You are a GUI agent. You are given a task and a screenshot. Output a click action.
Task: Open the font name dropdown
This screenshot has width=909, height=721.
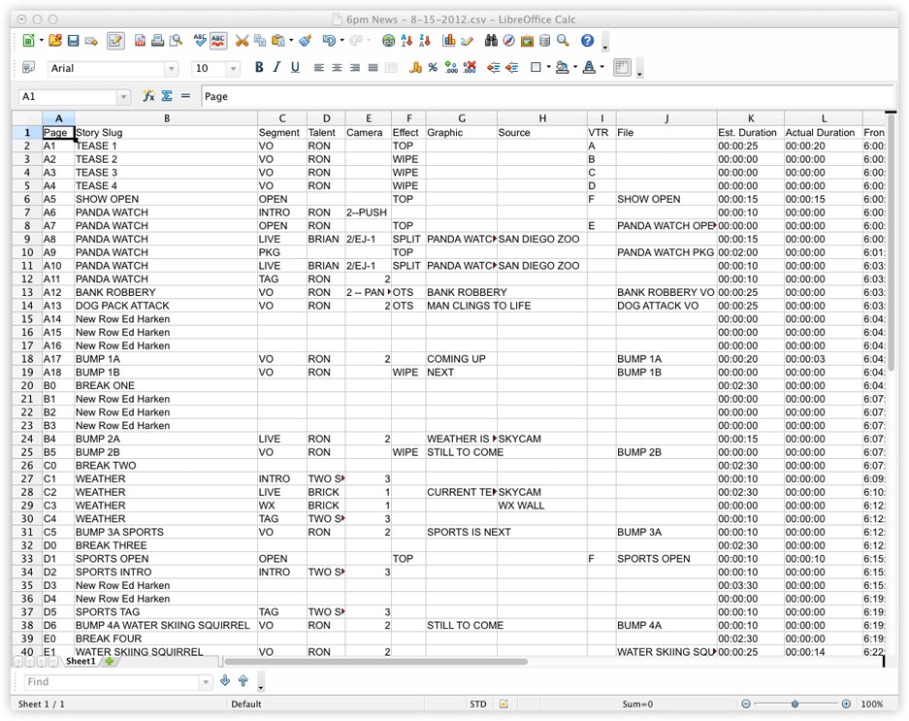coord(171,69)
